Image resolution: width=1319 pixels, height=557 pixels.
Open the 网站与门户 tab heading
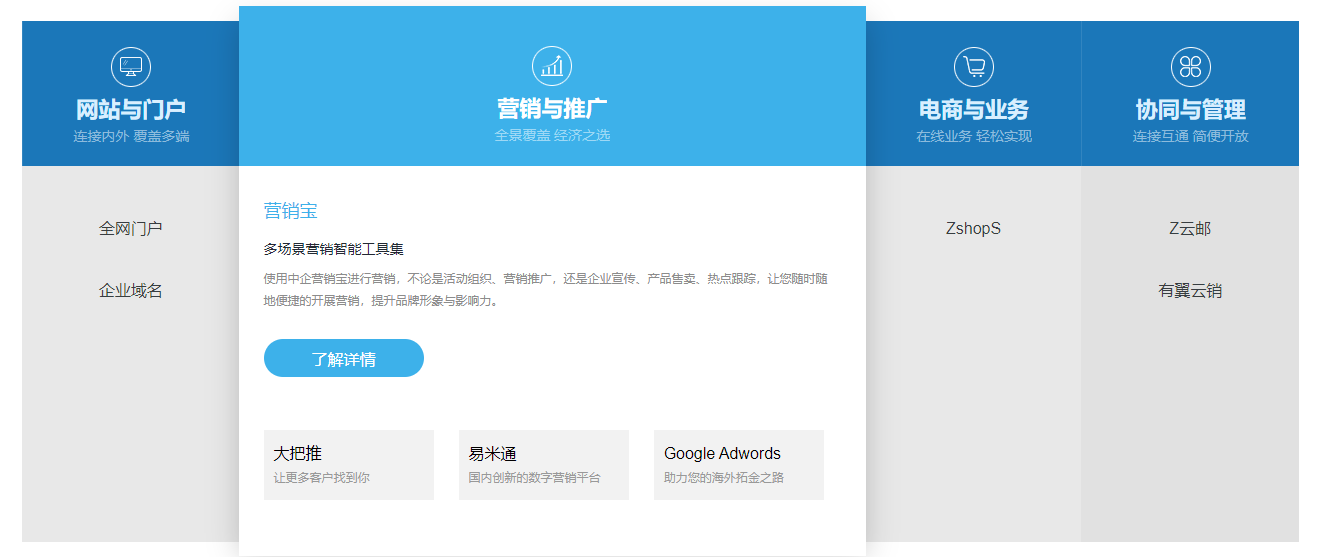pos(131,109)
